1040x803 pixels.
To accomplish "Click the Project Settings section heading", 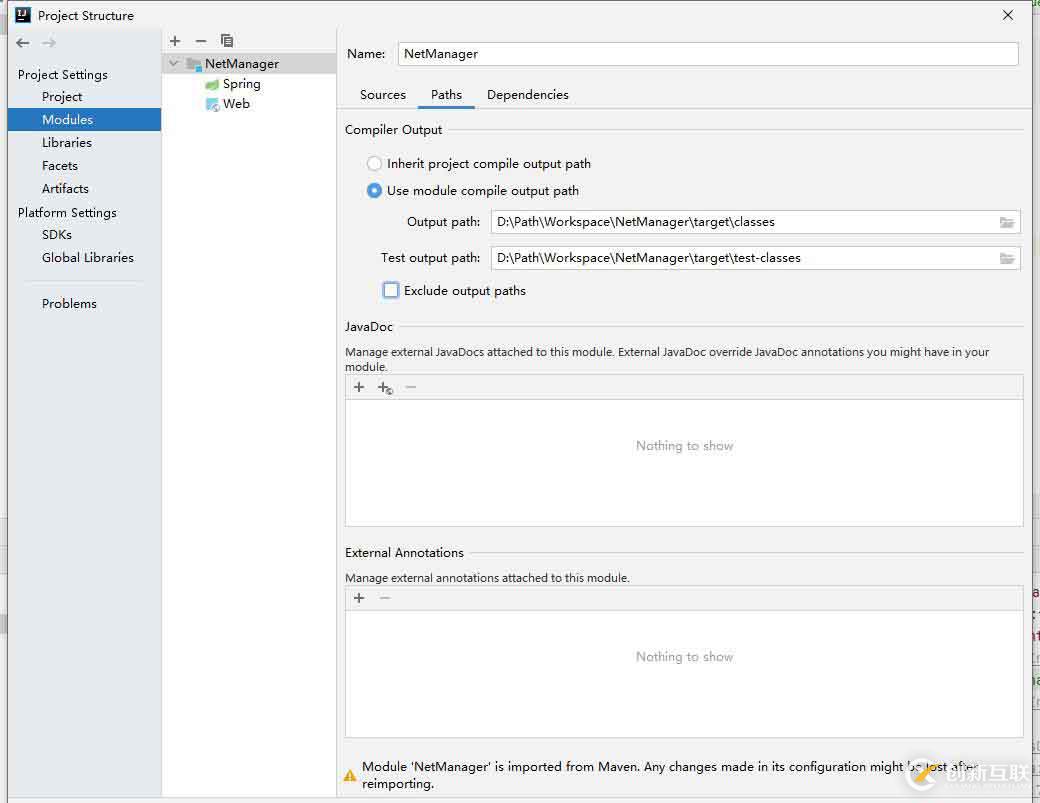I will (62, 75).
